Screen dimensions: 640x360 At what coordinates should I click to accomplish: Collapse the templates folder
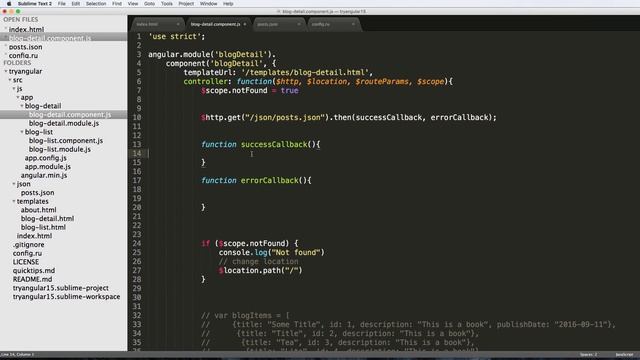[x=14, y=201]
